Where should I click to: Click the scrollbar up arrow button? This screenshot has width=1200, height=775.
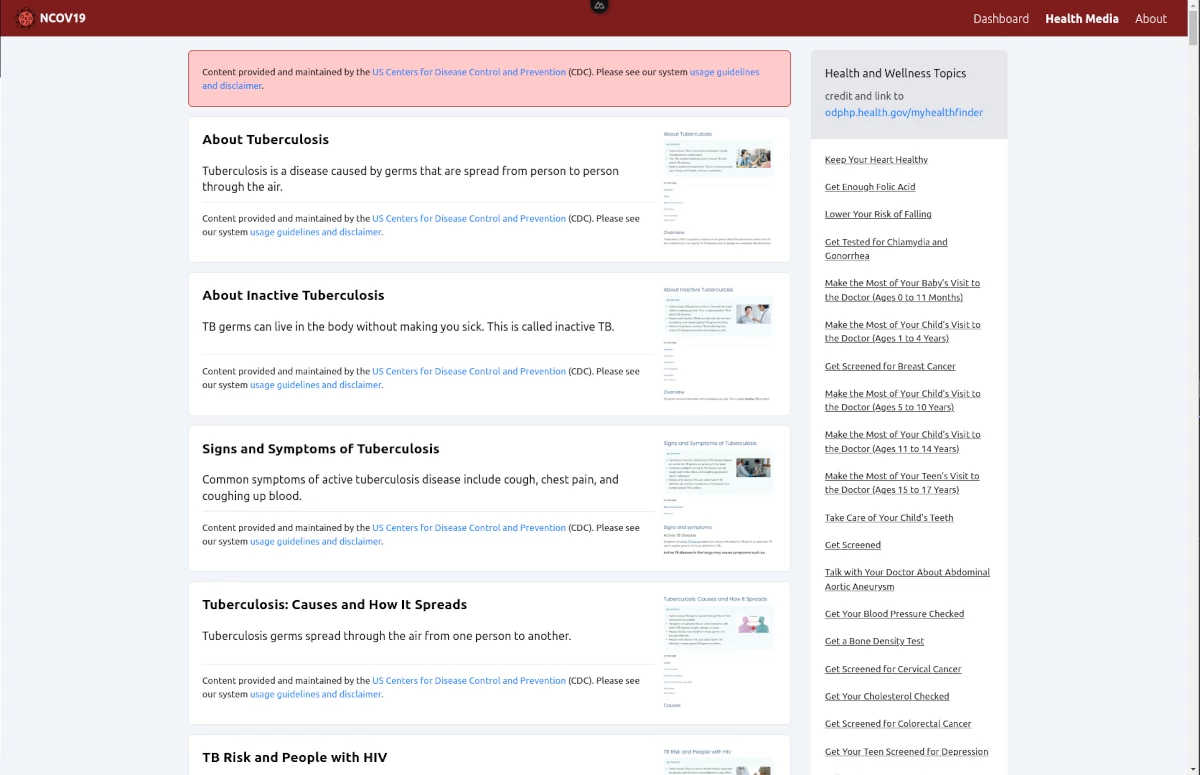tap(1193, 6)
